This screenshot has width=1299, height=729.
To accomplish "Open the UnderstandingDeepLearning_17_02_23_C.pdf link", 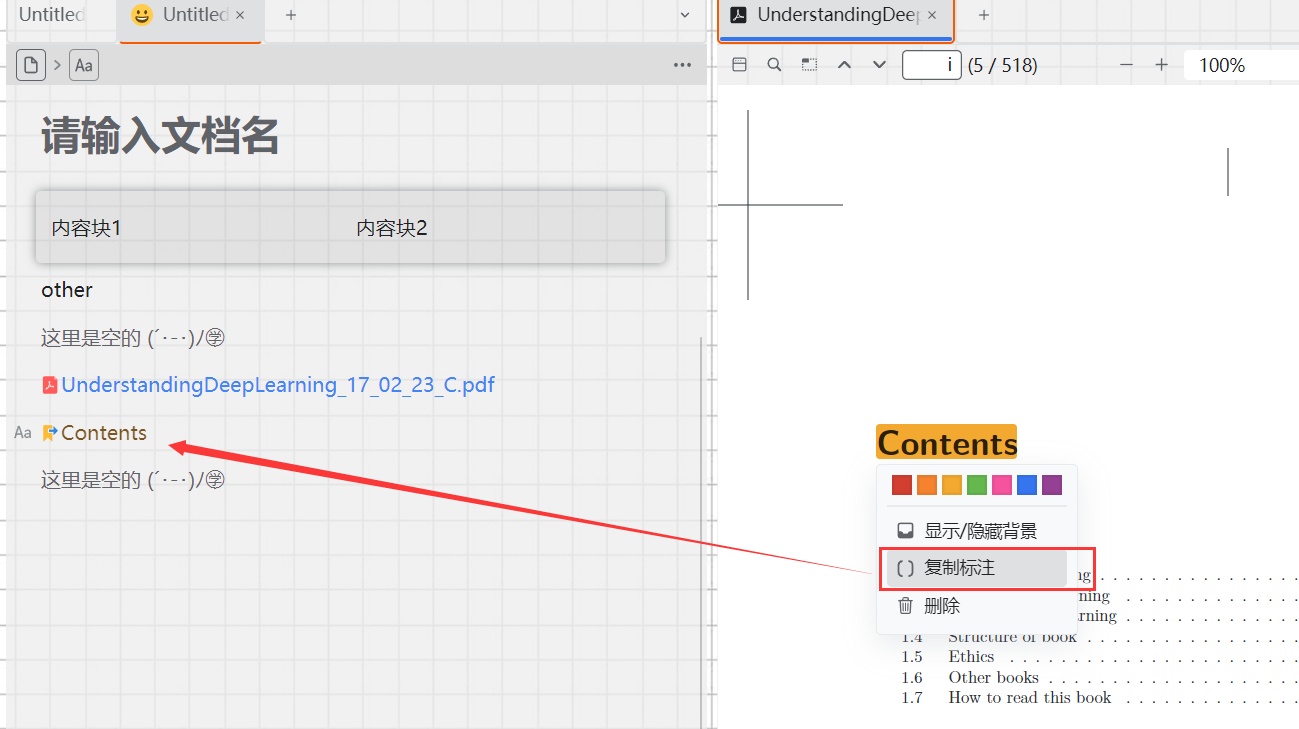I will (277, 385).
